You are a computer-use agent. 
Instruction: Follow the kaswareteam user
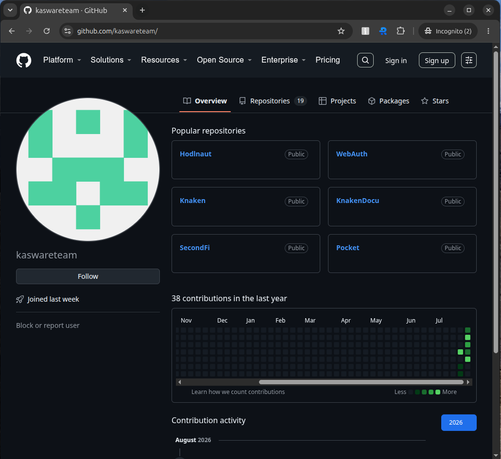(x=88, y=276)
